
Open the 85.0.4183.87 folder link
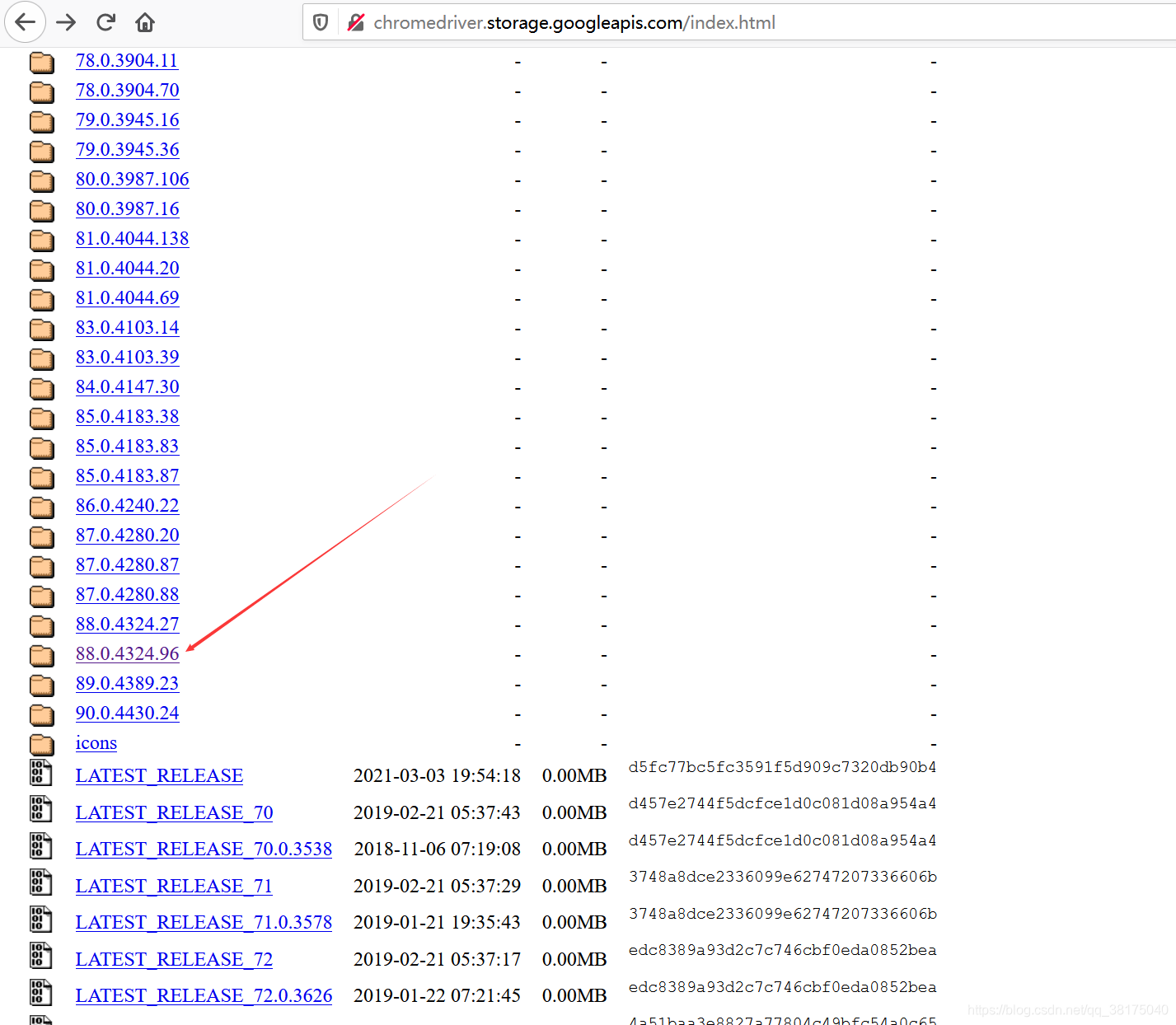pos(128,476)
